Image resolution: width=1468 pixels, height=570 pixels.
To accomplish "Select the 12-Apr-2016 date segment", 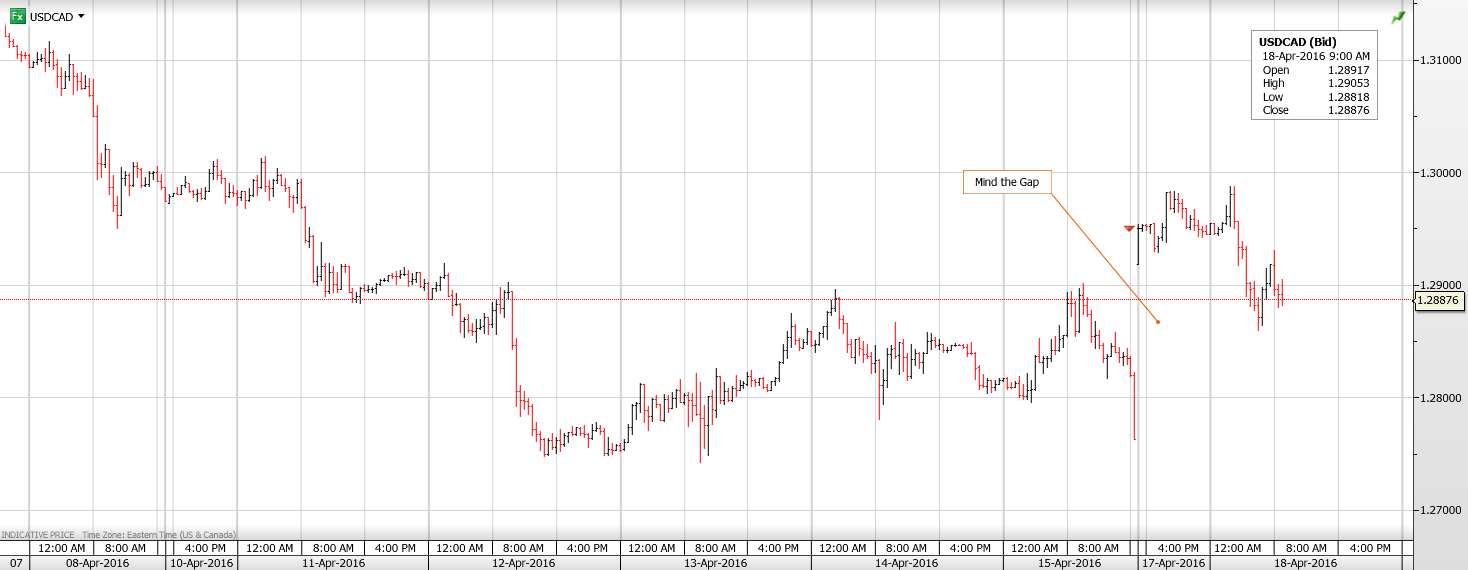I will [523, 563].
